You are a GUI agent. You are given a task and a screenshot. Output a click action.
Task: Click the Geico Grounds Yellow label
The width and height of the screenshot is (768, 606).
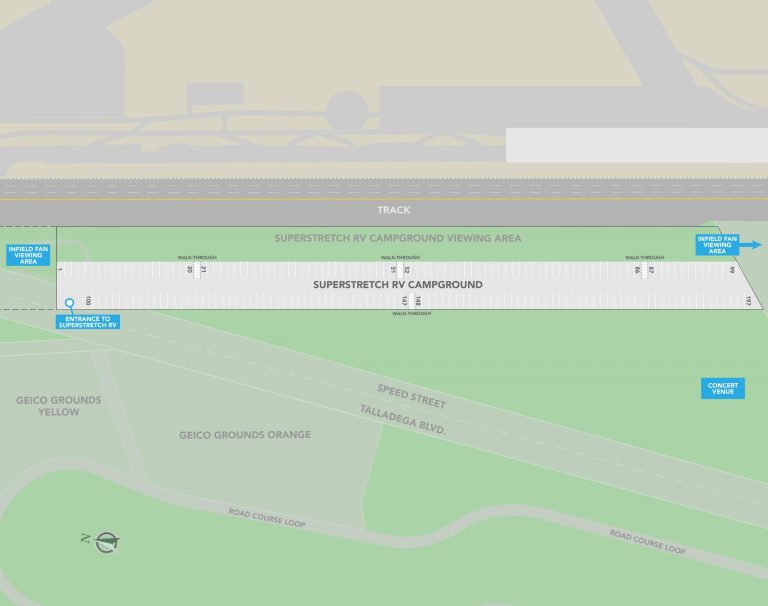pos(59,406)
